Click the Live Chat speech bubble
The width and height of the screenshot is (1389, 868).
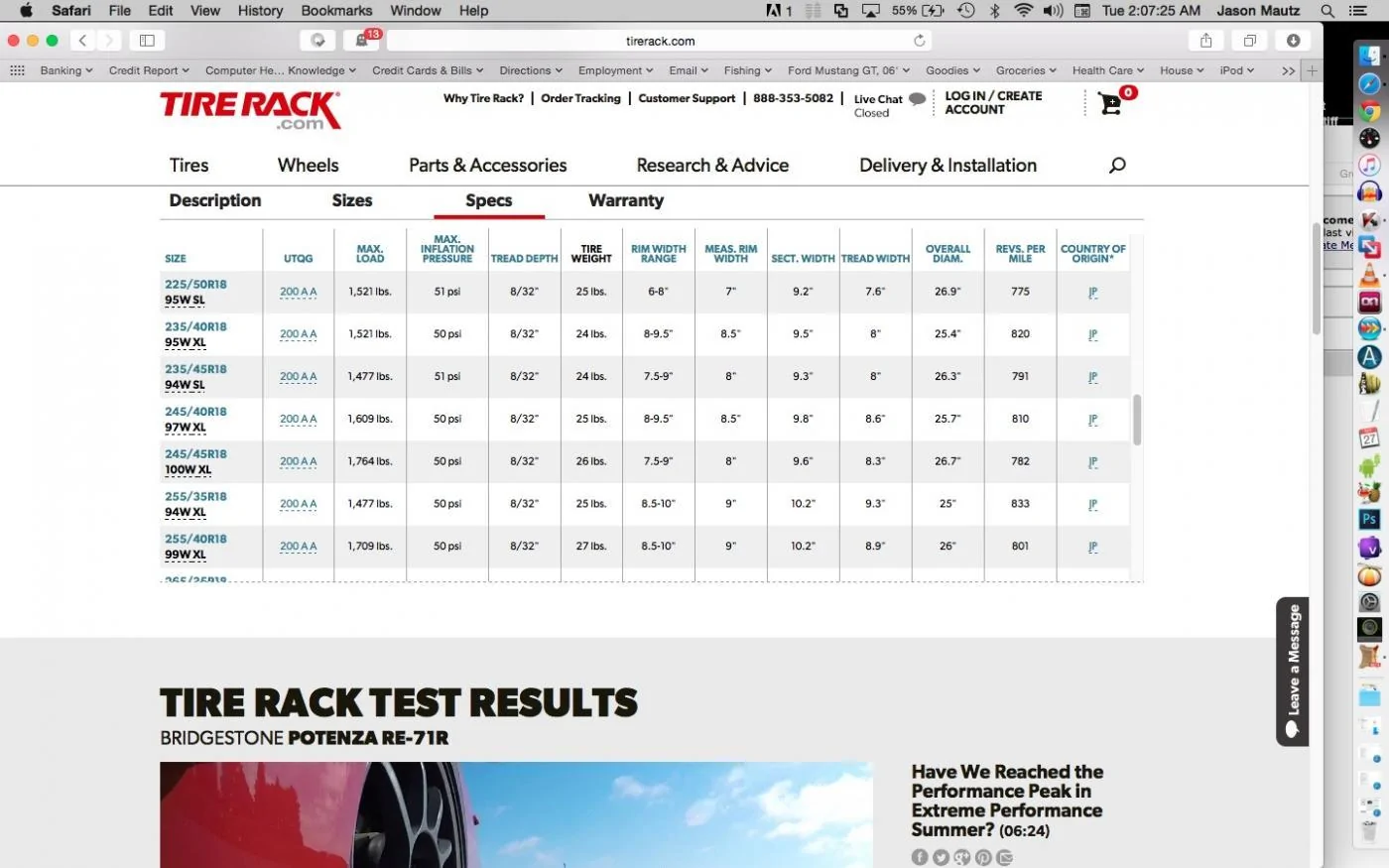917,99
